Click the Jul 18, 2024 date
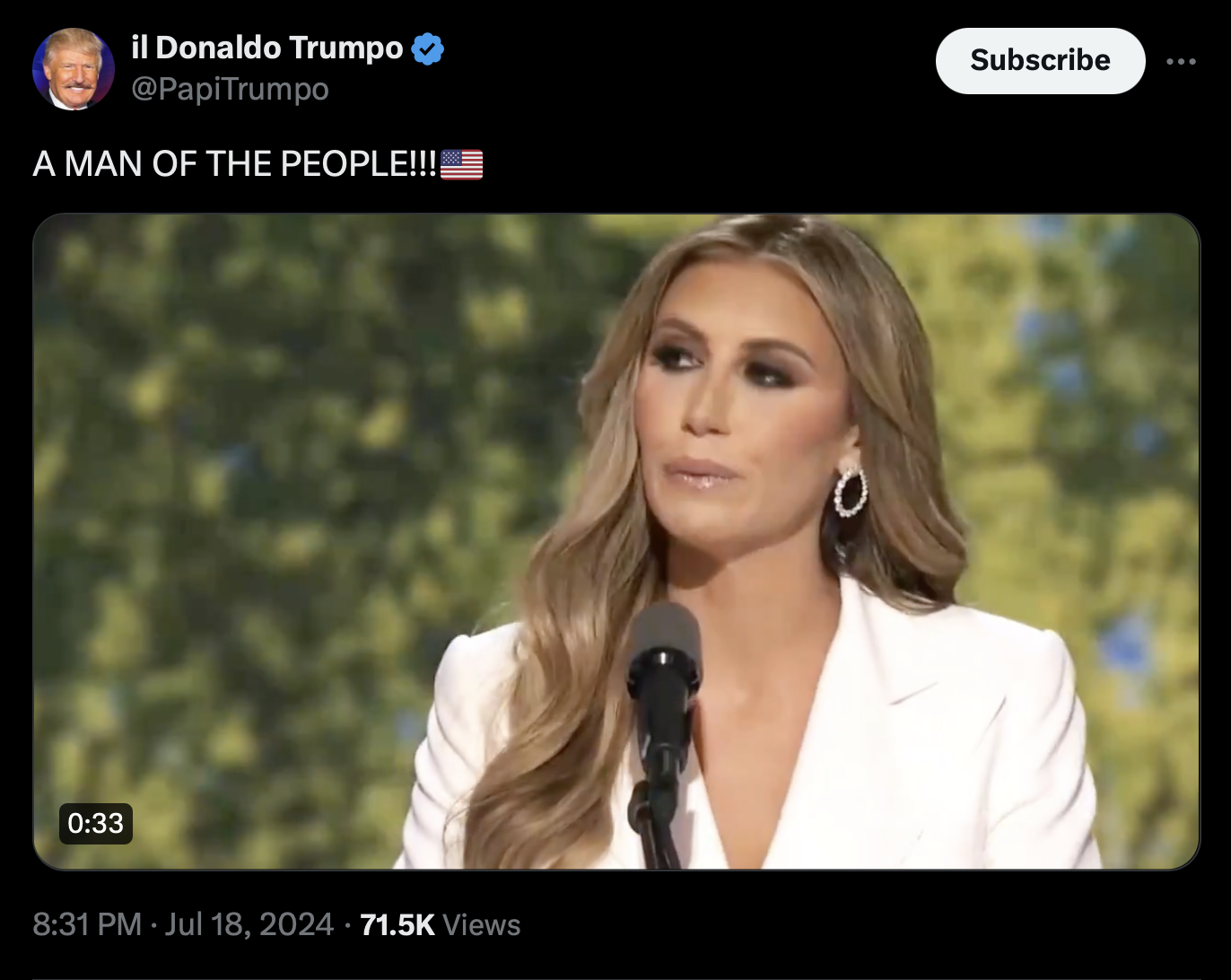Screen dimensions: 1231x980 (249, 924)
